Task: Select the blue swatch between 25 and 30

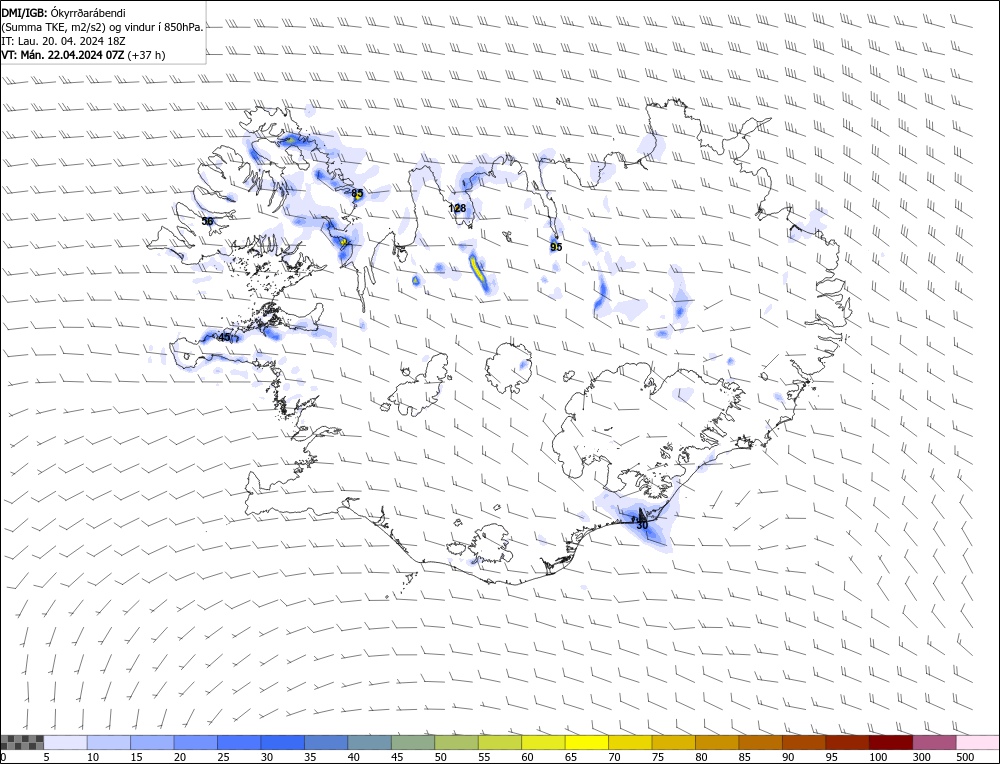Action: [x=239, y=742]
